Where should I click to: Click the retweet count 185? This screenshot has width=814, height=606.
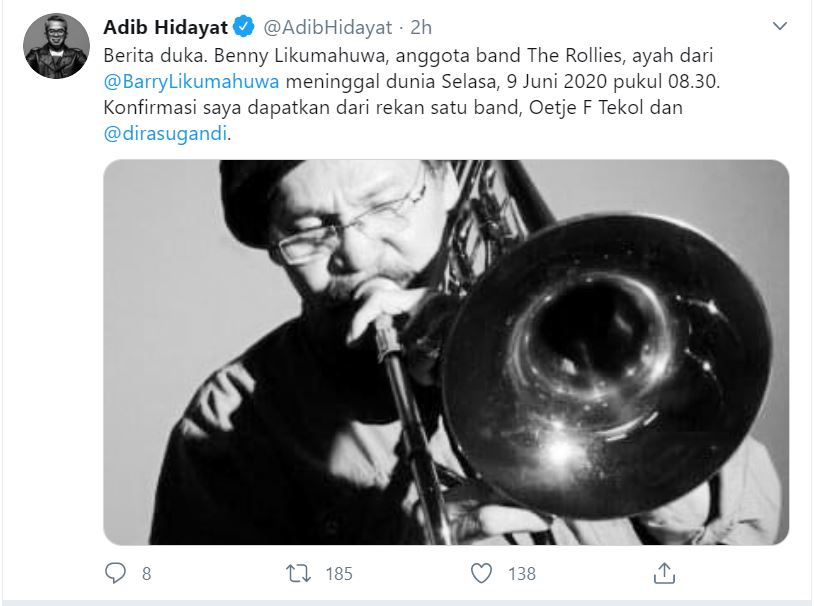tap(339, 574)
